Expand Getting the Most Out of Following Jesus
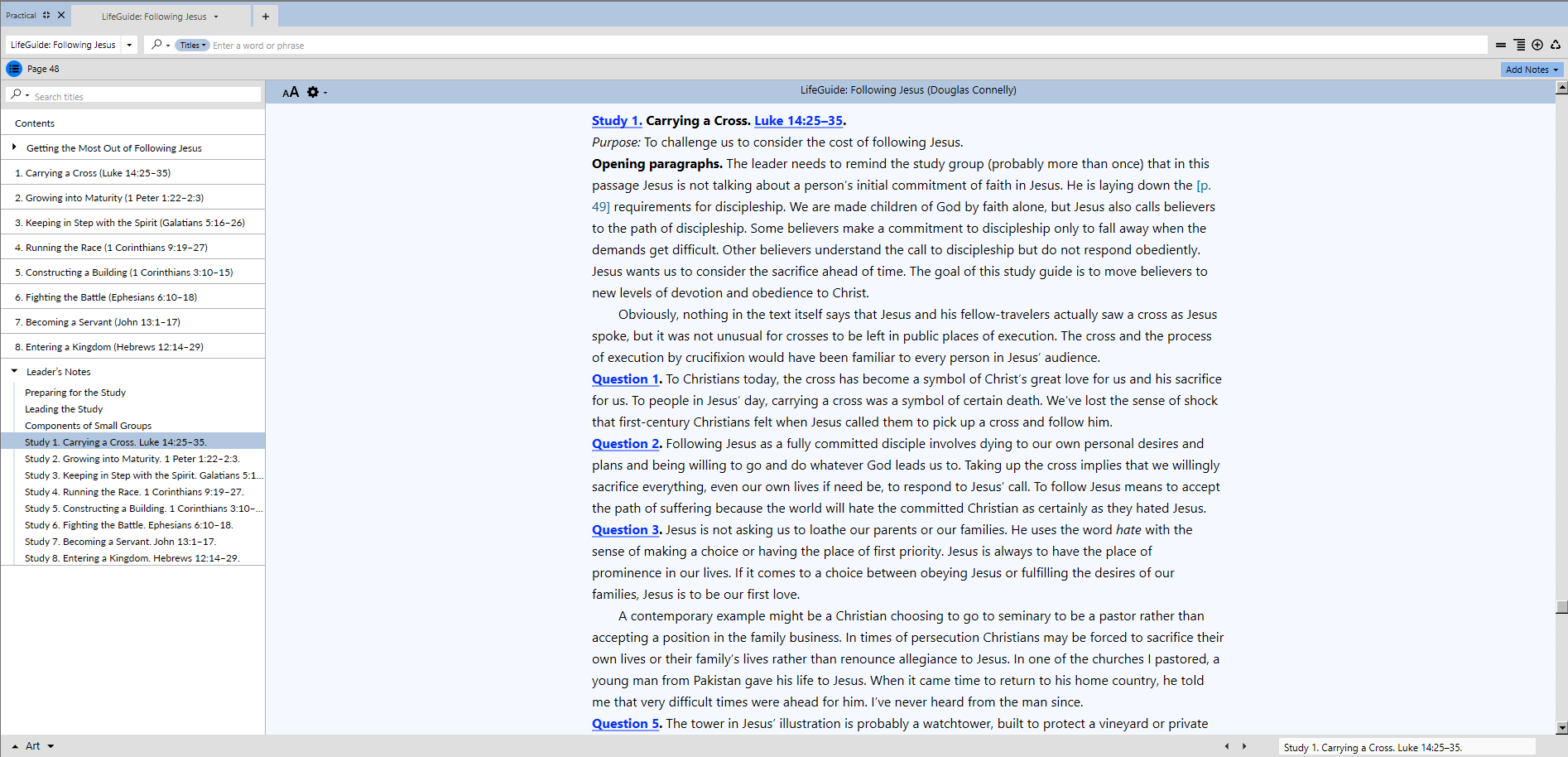The image size is (1568, 757). 14,147
